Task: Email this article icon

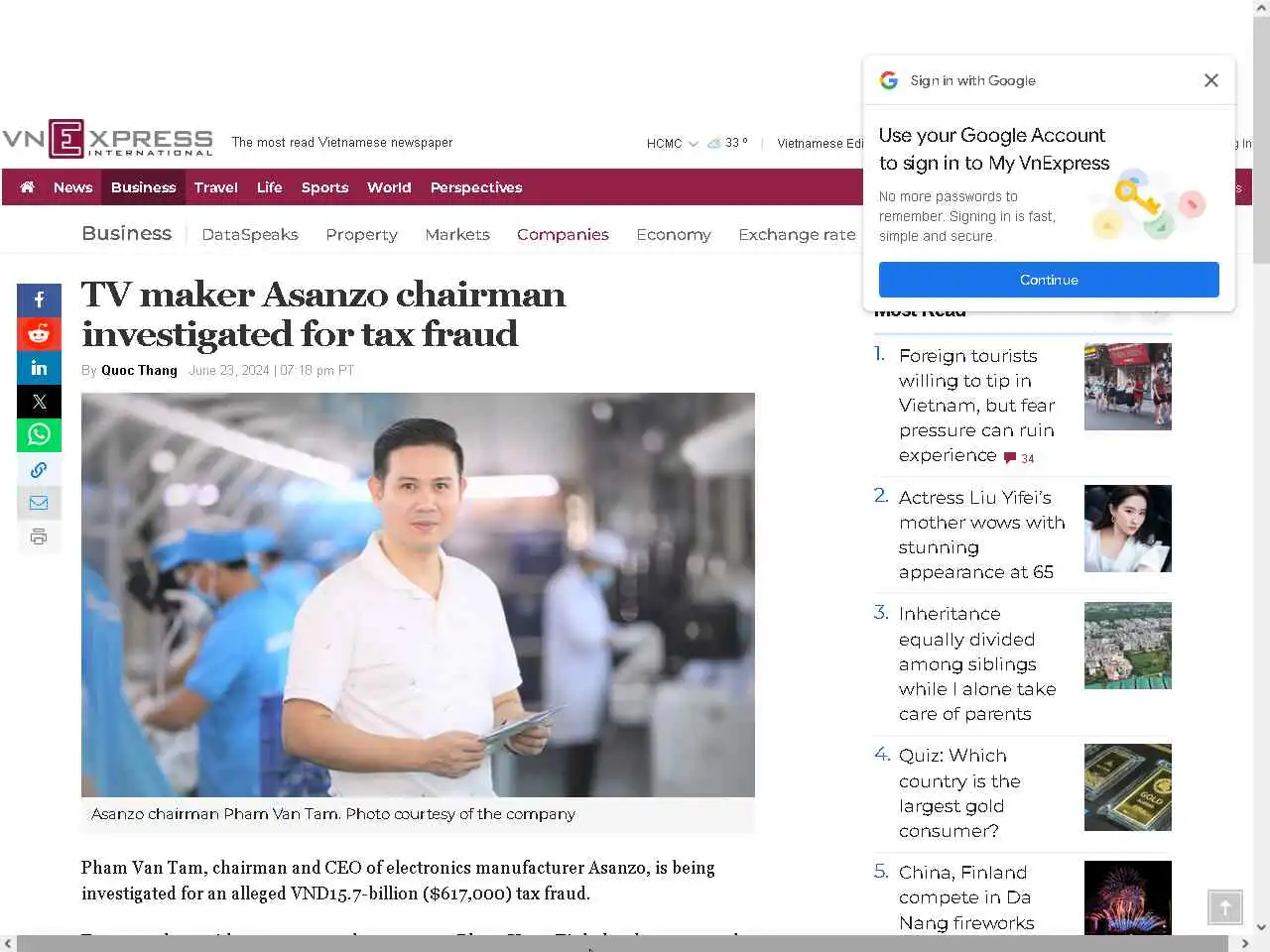Action: pyautogui.click(x=39, y=503)
